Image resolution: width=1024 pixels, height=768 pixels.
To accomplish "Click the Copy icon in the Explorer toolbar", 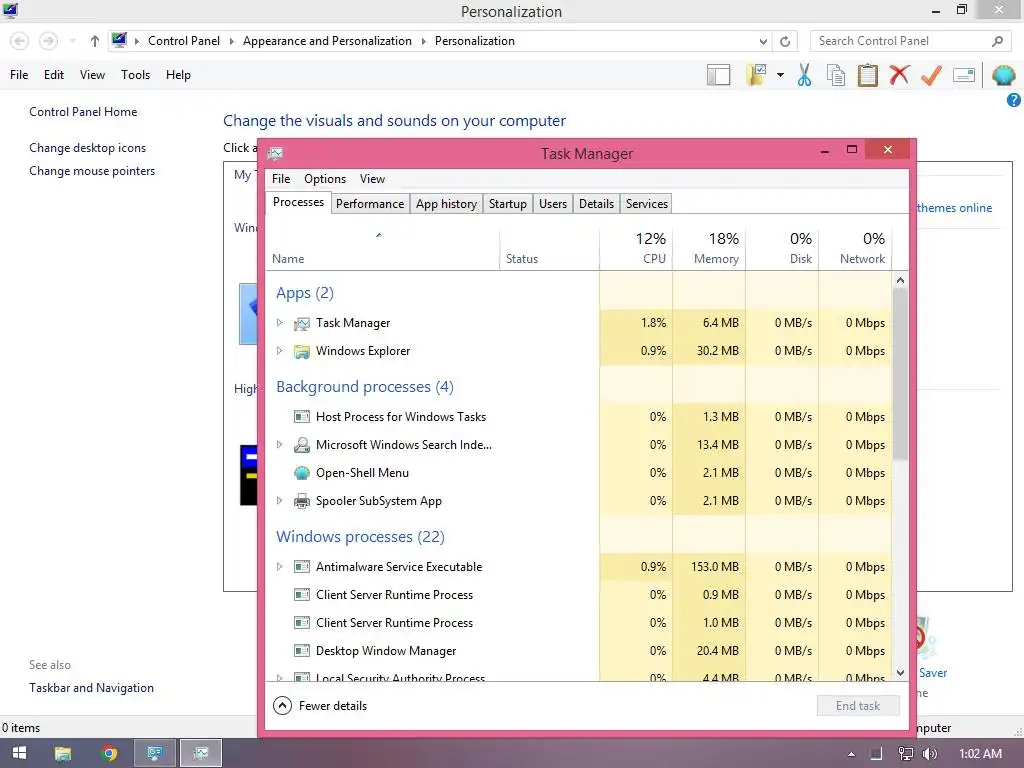I will click(x=836, y=75).
